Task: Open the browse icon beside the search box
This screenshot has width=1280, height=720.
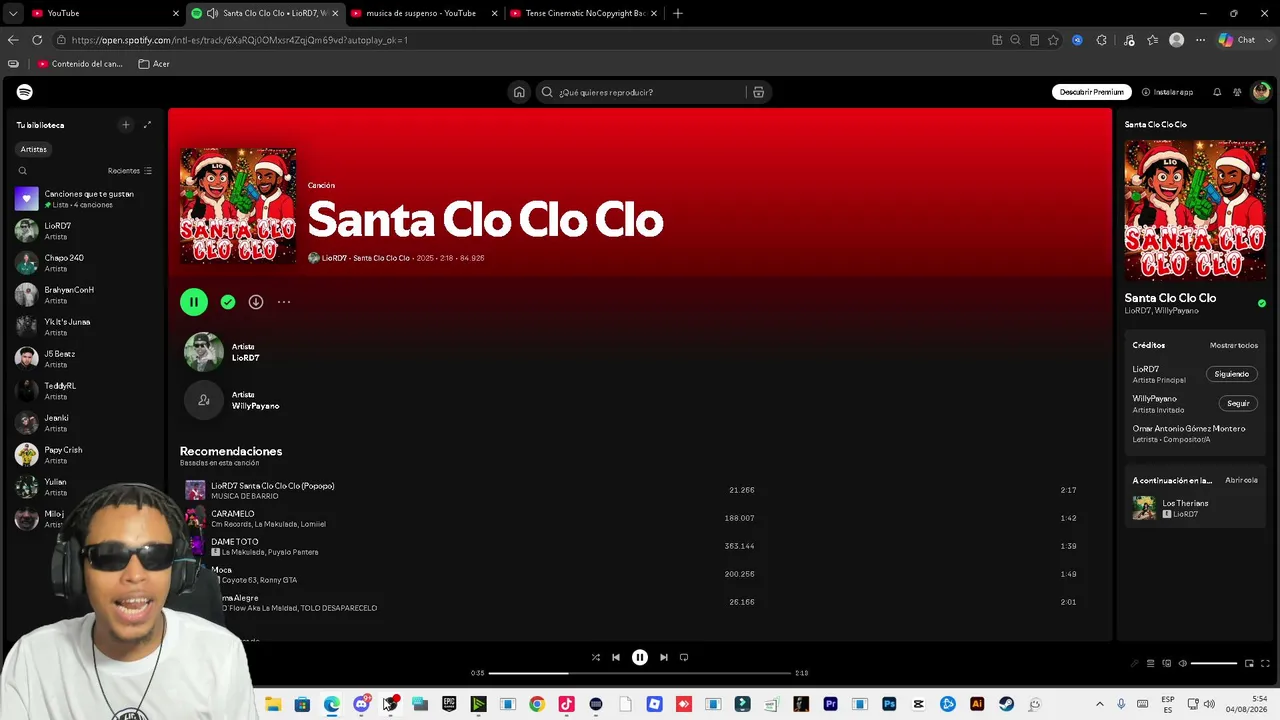Action: click(x=758, y=92)
